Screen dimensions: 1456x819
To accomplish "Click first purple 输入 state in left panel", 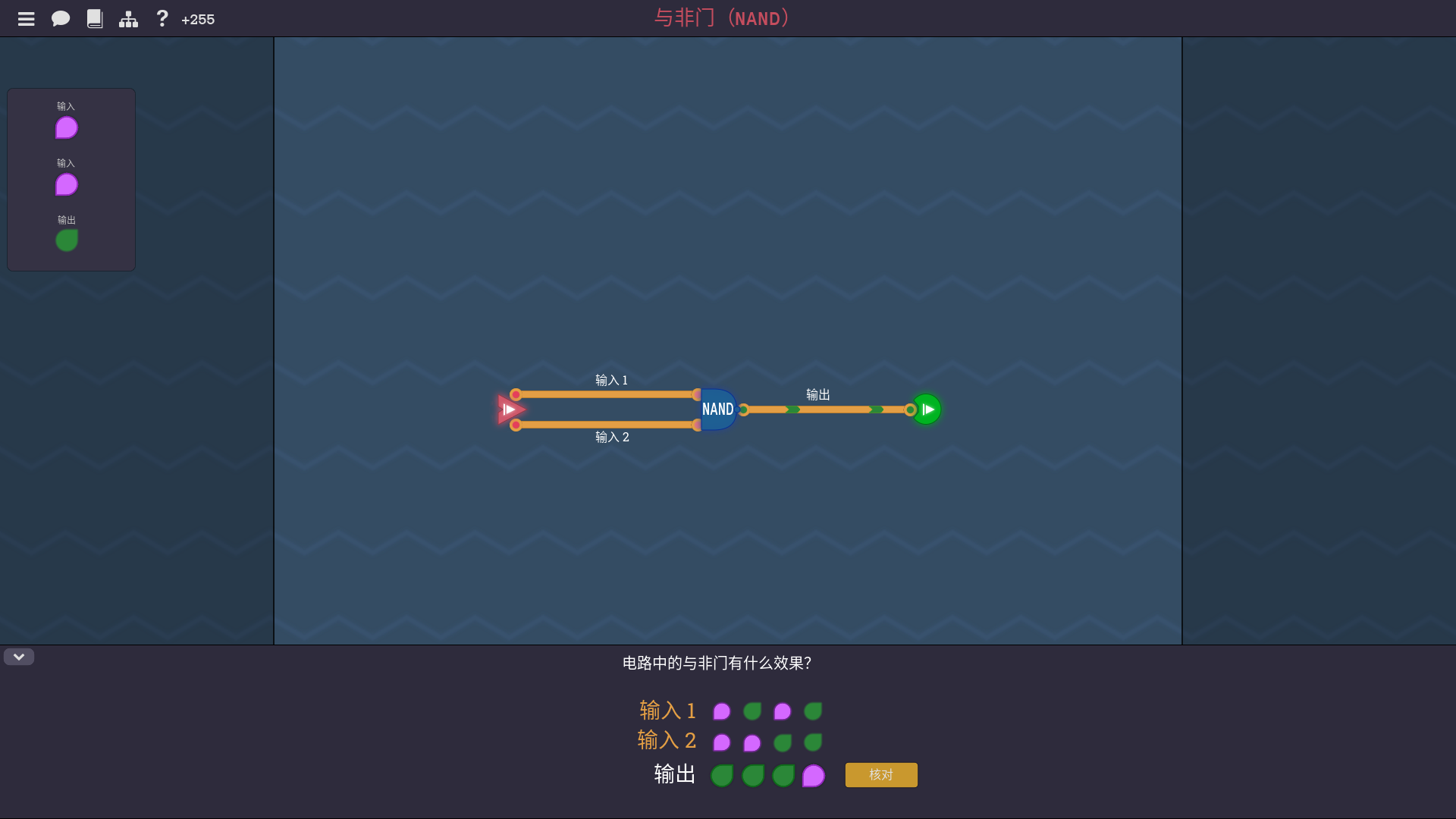I will [67, 127].
